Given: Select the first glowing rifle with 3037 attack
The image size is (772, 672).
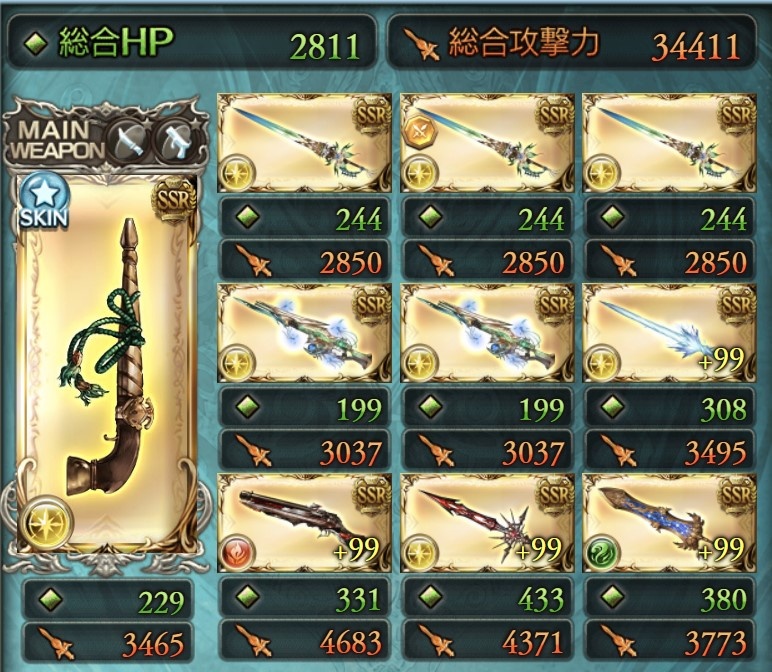Looking at the screenshot, I should [x=304, y=332].
